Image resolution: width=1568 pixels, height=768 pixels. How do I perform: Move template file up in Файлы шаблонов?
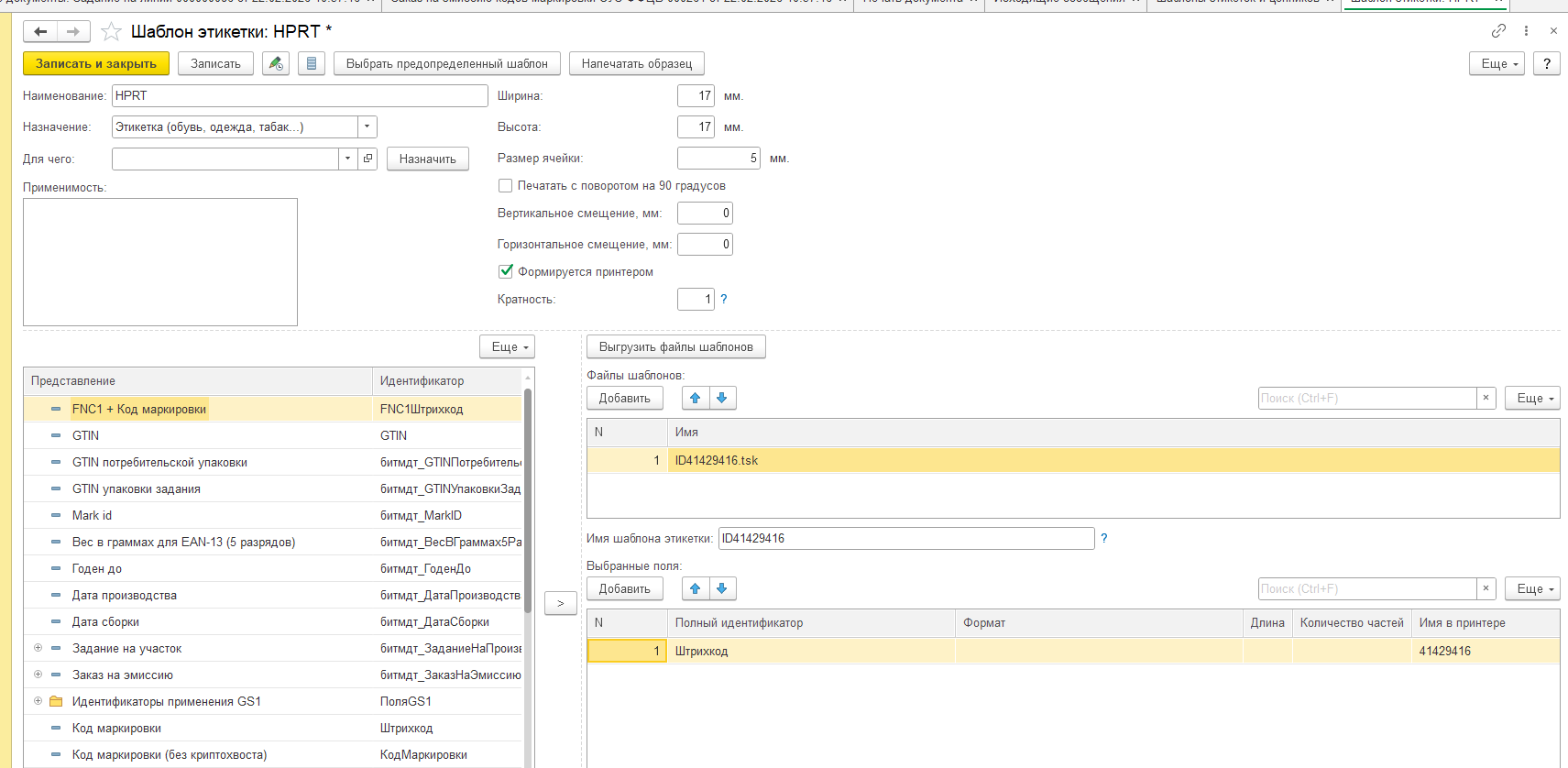(696, 398)
